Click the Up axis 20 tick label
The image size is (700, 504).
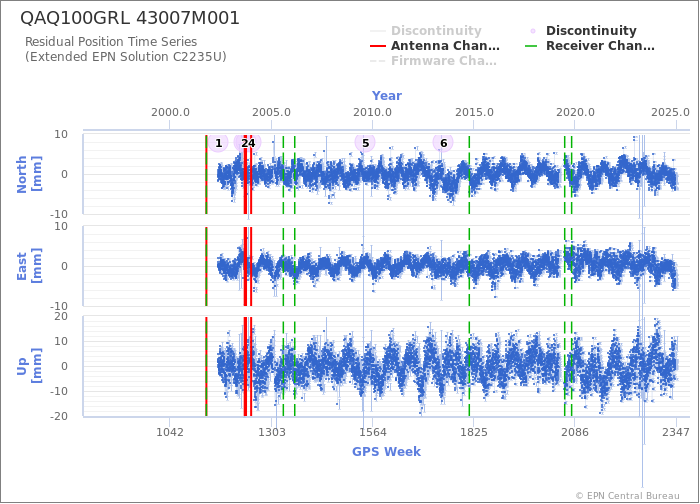tap(61, 317)
